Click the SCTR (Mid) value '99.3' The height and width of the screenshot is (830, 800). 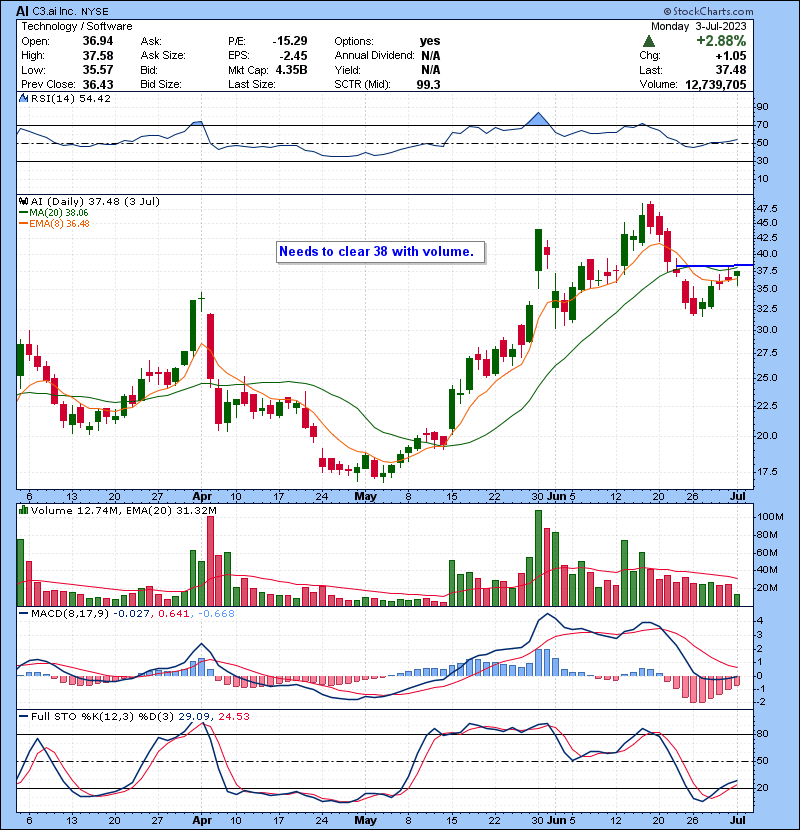tap(428, 84)
